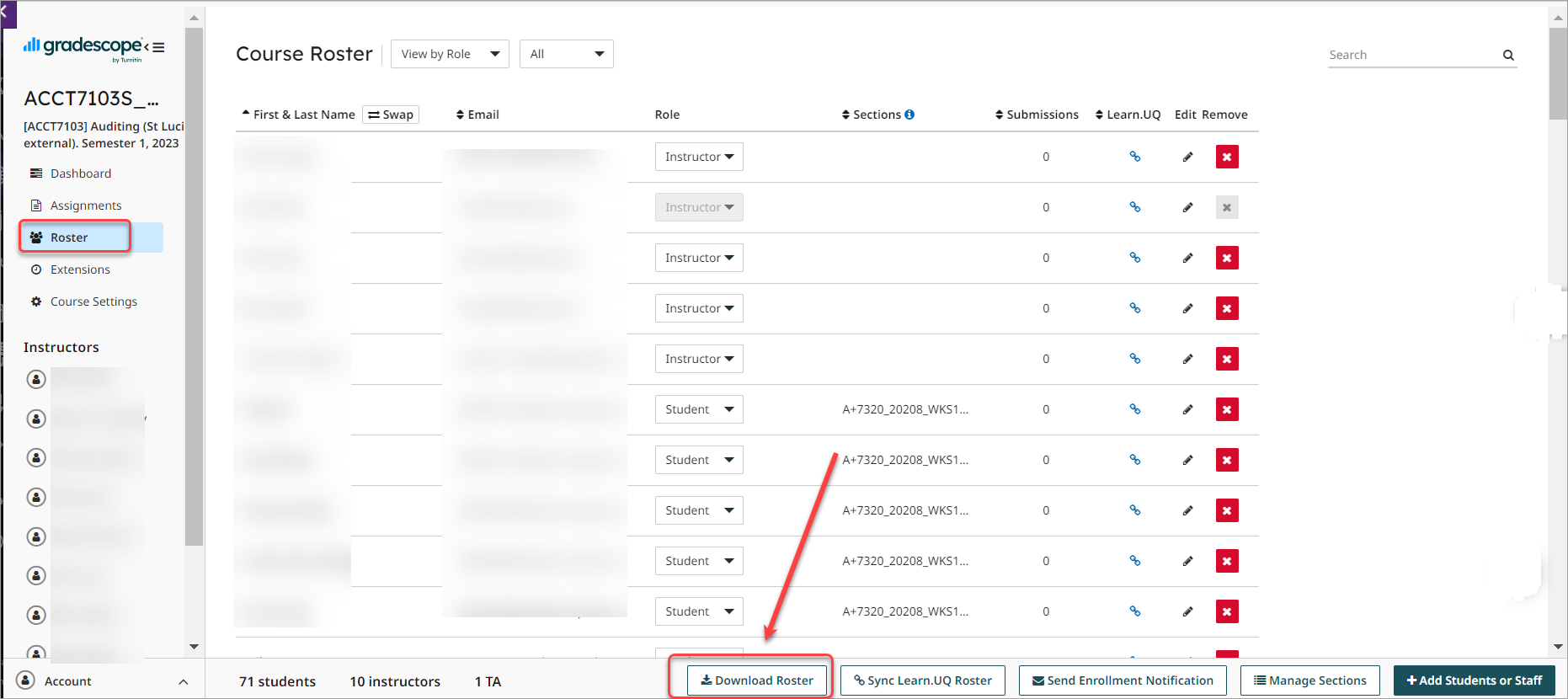Open the All filter dropdown

[566, 54]
